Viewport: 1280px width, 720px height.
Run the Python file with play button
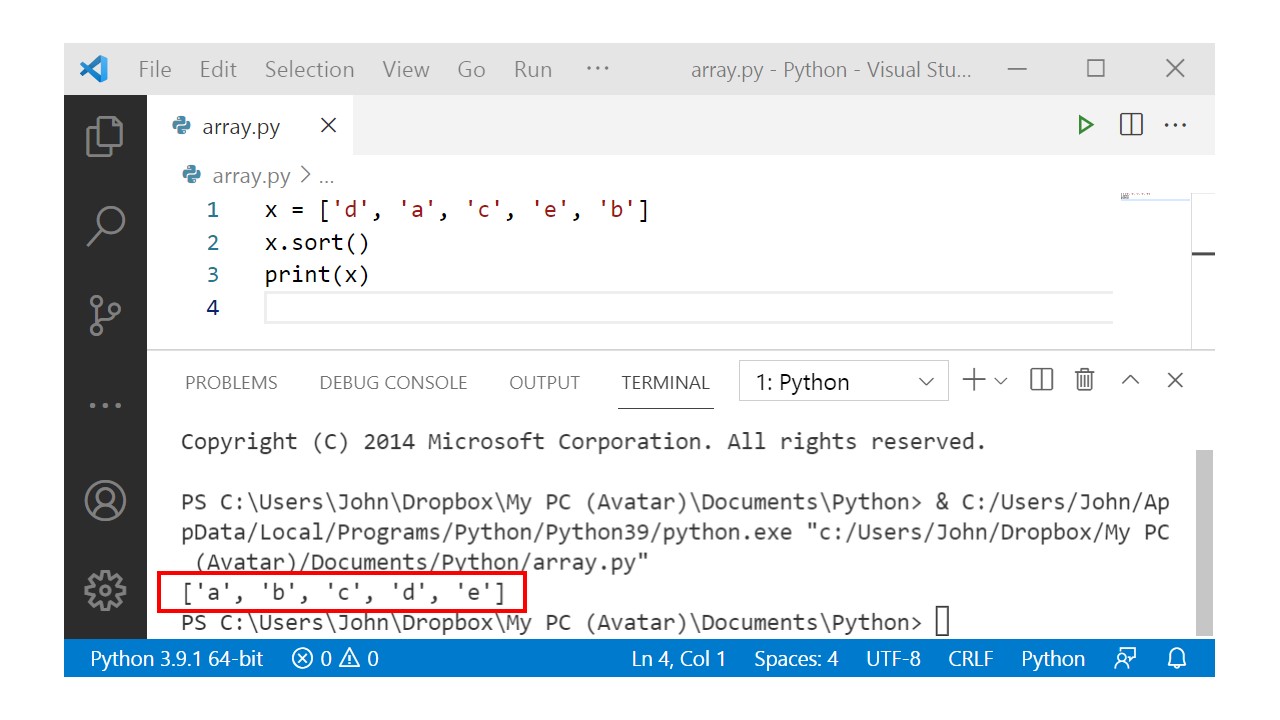coord(1085,125)
